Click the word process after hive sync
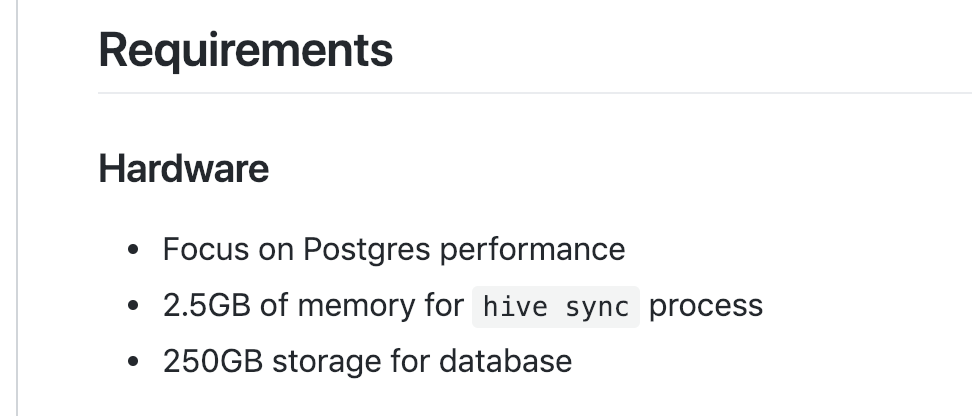This screenshot has height=416, width=972. point(706,305)
